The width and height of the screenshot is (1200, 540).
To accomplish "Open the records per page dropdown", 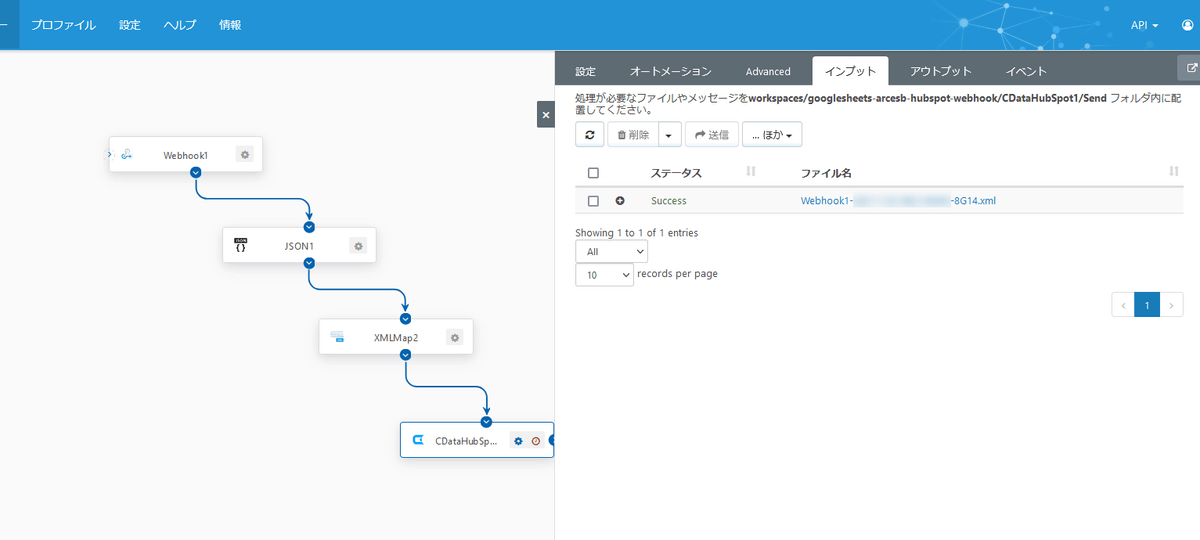I will pos(604,274).
